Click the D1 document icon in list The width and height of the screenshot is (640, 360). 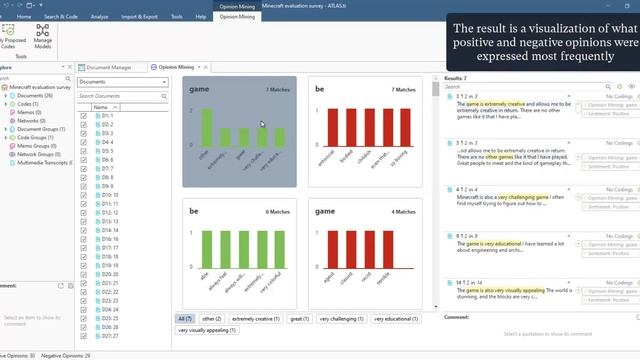pyautogui.click(x=98, y=116)
